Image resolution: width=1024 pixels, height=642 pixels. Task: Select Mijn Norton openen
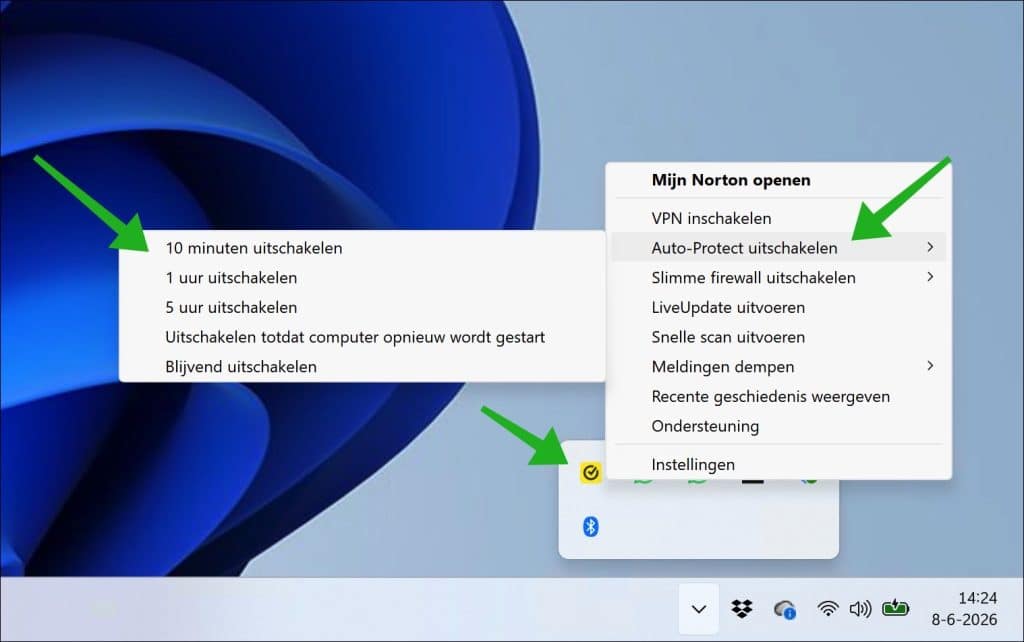pos(778,180)
